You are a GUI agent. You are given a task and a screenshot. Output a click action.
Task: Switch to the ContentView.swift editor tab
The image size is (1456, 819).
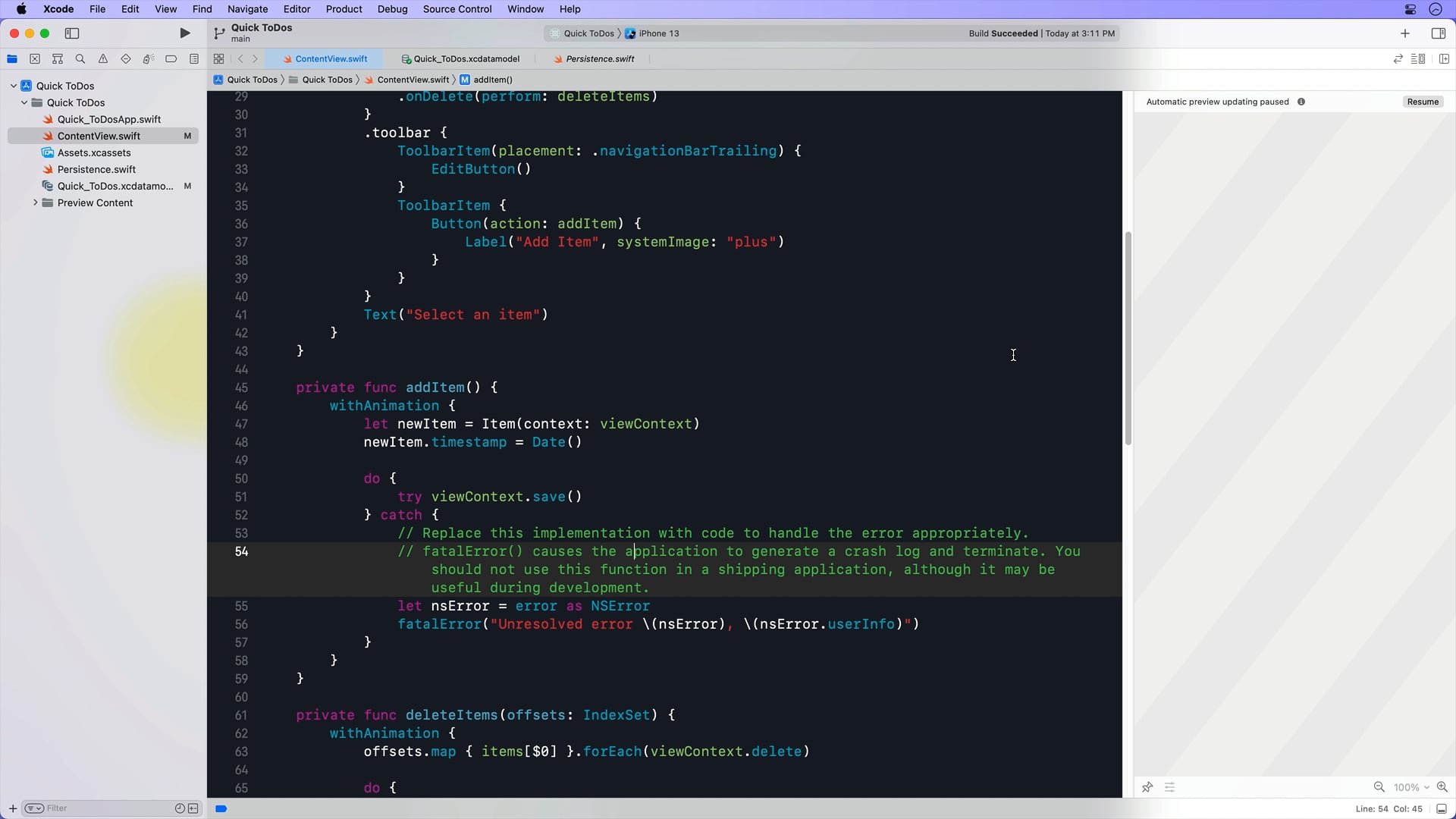pos(325,59)
